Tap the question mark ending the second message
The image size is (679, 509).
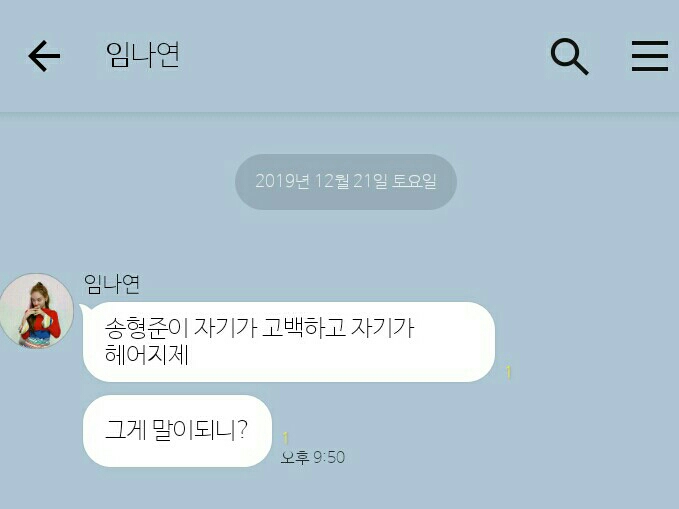coord(242,429)
